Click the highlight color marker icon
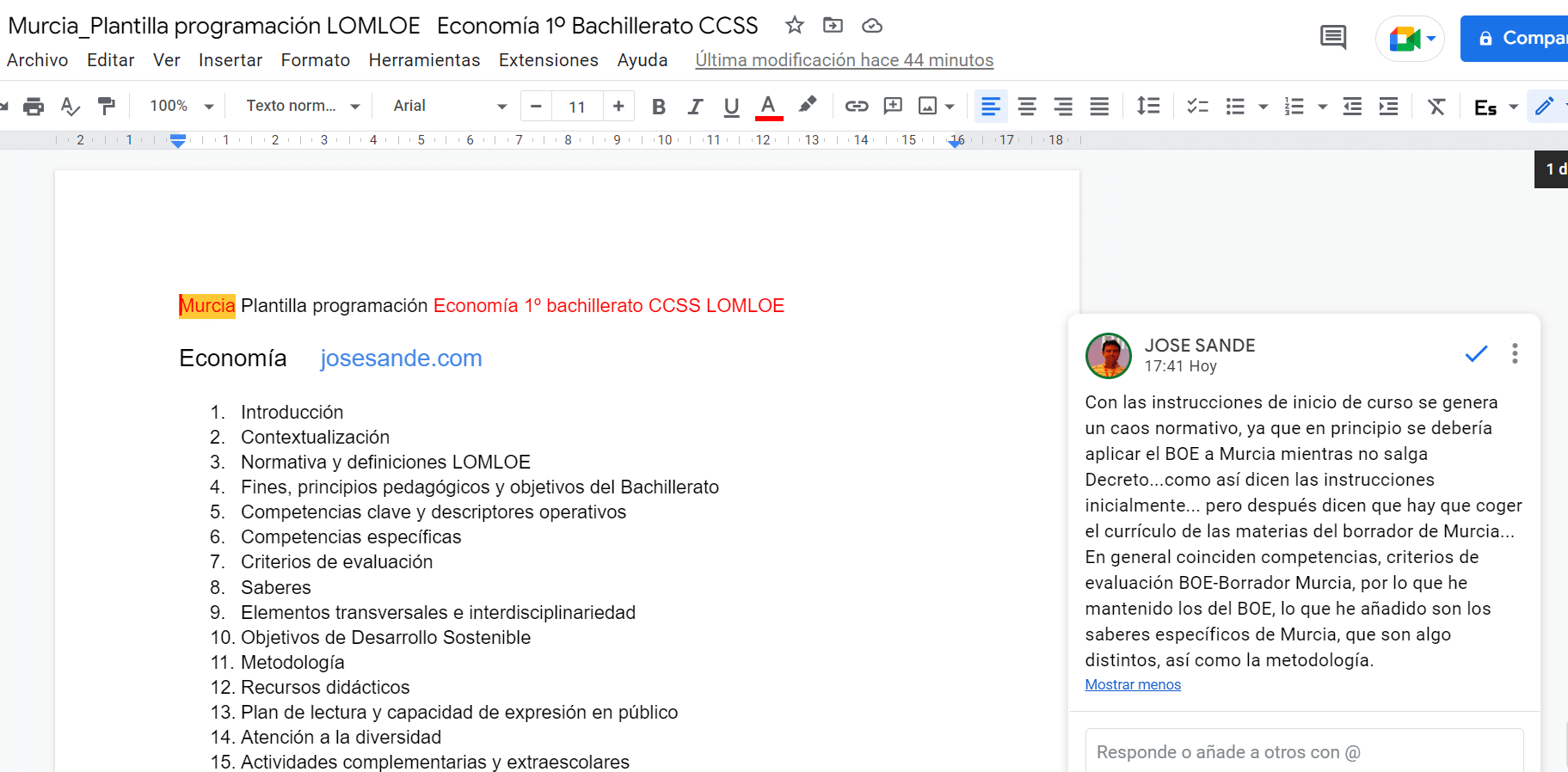This screenshot has height=772, width=1568. pyautogui.click(x=807, y=106)
